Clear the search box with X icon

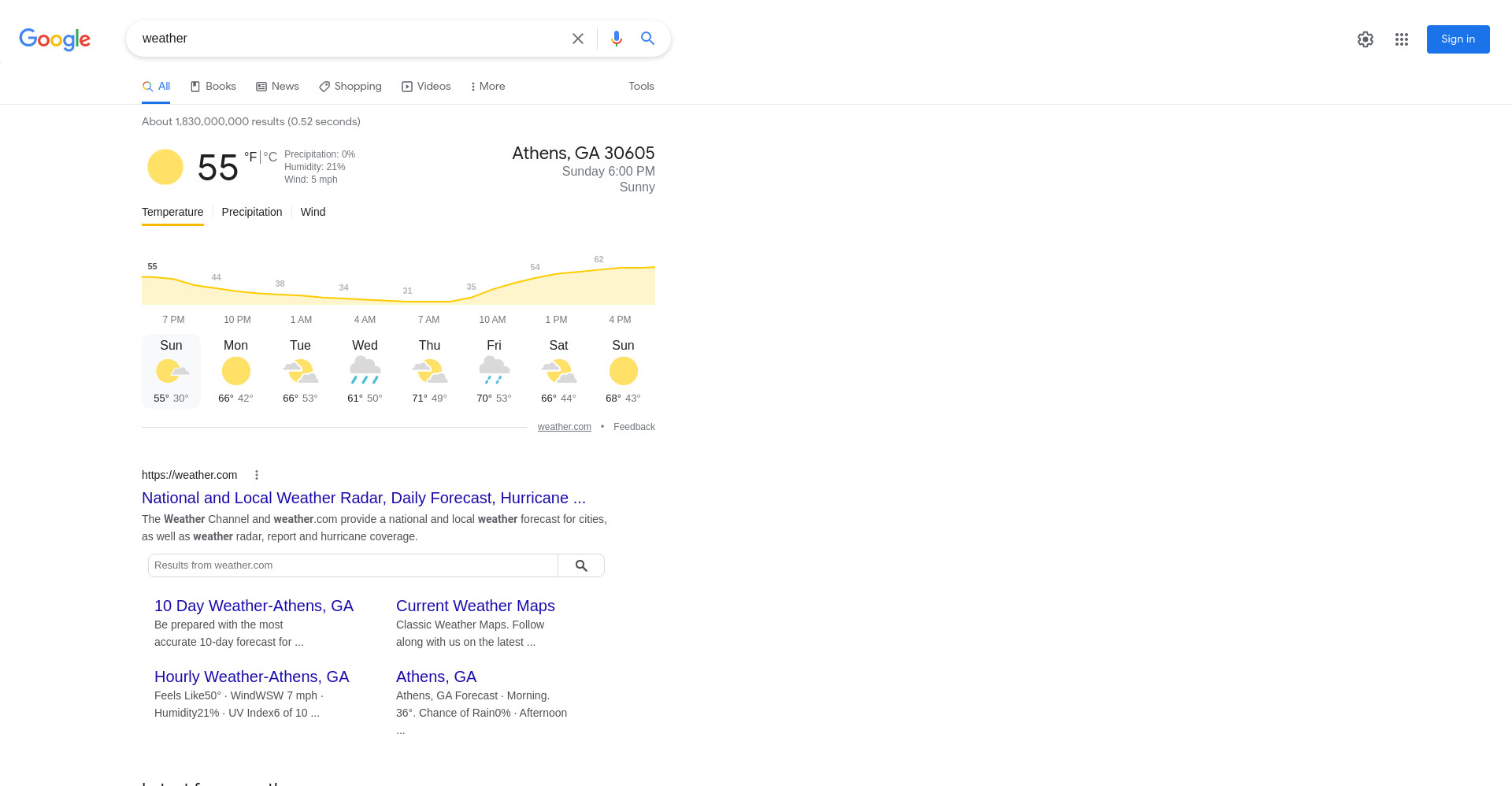pos(578,39)
